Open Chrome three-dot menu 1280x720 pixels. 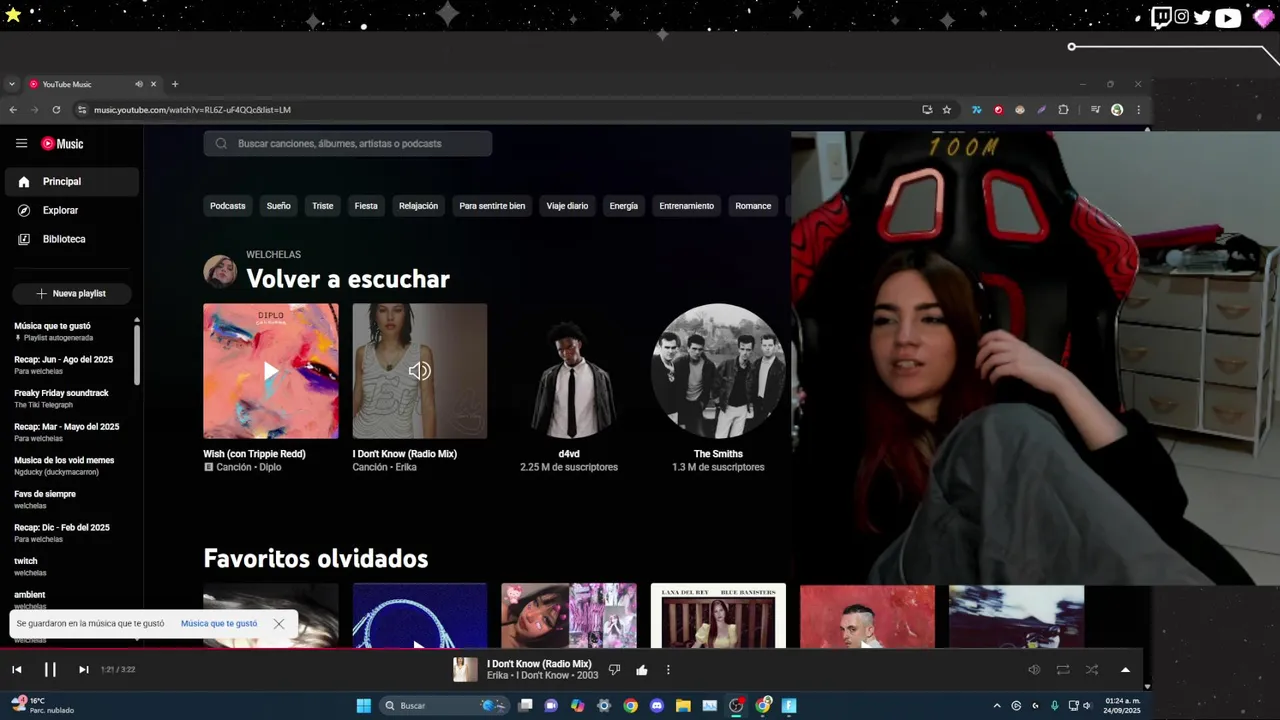pos(1138,110)
